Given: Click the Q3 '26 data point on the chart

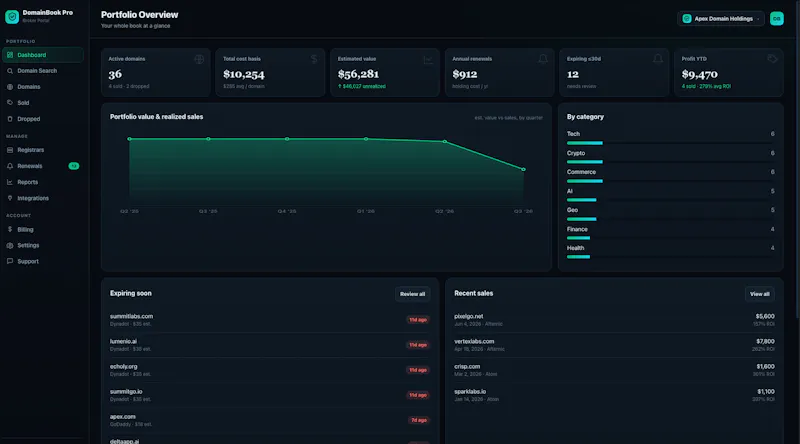Looking at the screenshot, I should (x=523, y=169).
